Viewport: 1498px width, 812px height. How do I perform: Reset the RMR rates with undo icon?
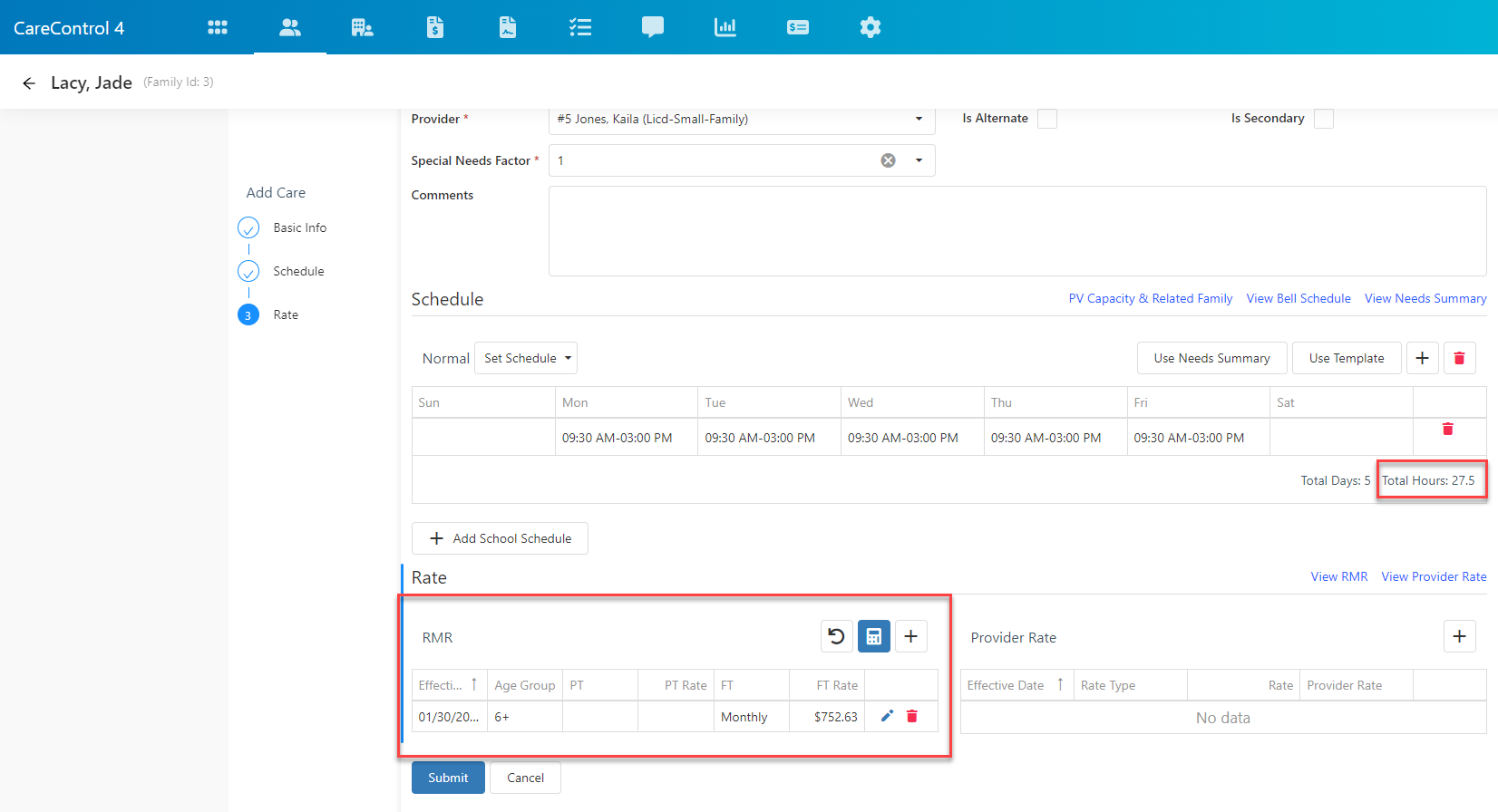[x=837, y=636]
